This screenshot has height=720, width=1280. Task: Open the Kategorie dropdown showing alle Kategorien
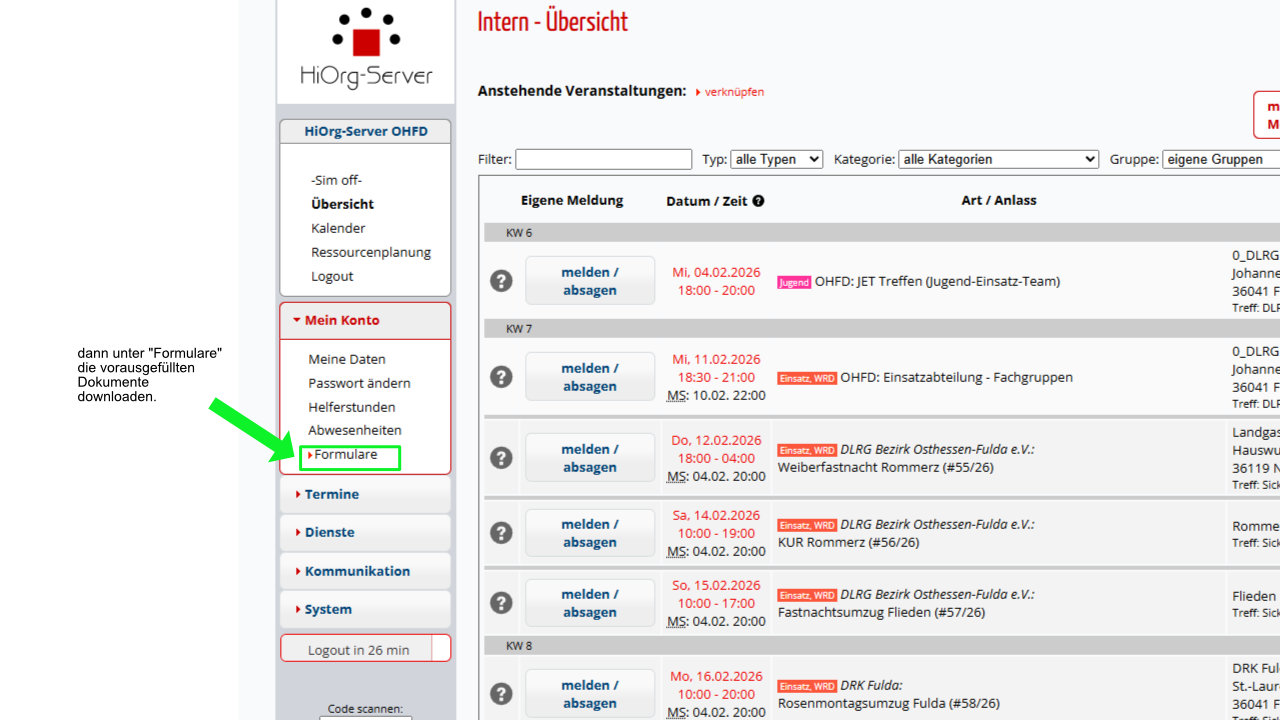pyautogui.click(x=998, y=159)
